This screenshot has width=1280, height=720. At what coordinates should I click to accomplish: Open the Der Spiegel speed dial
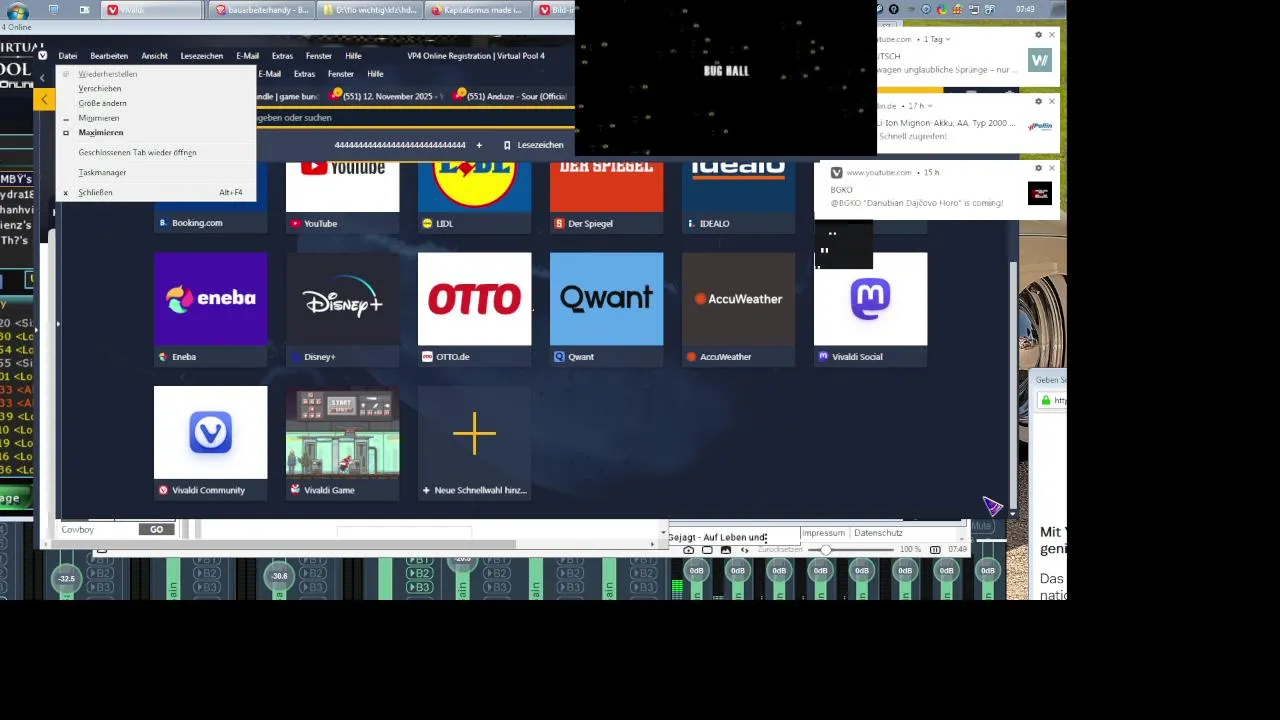click(606, 199)
